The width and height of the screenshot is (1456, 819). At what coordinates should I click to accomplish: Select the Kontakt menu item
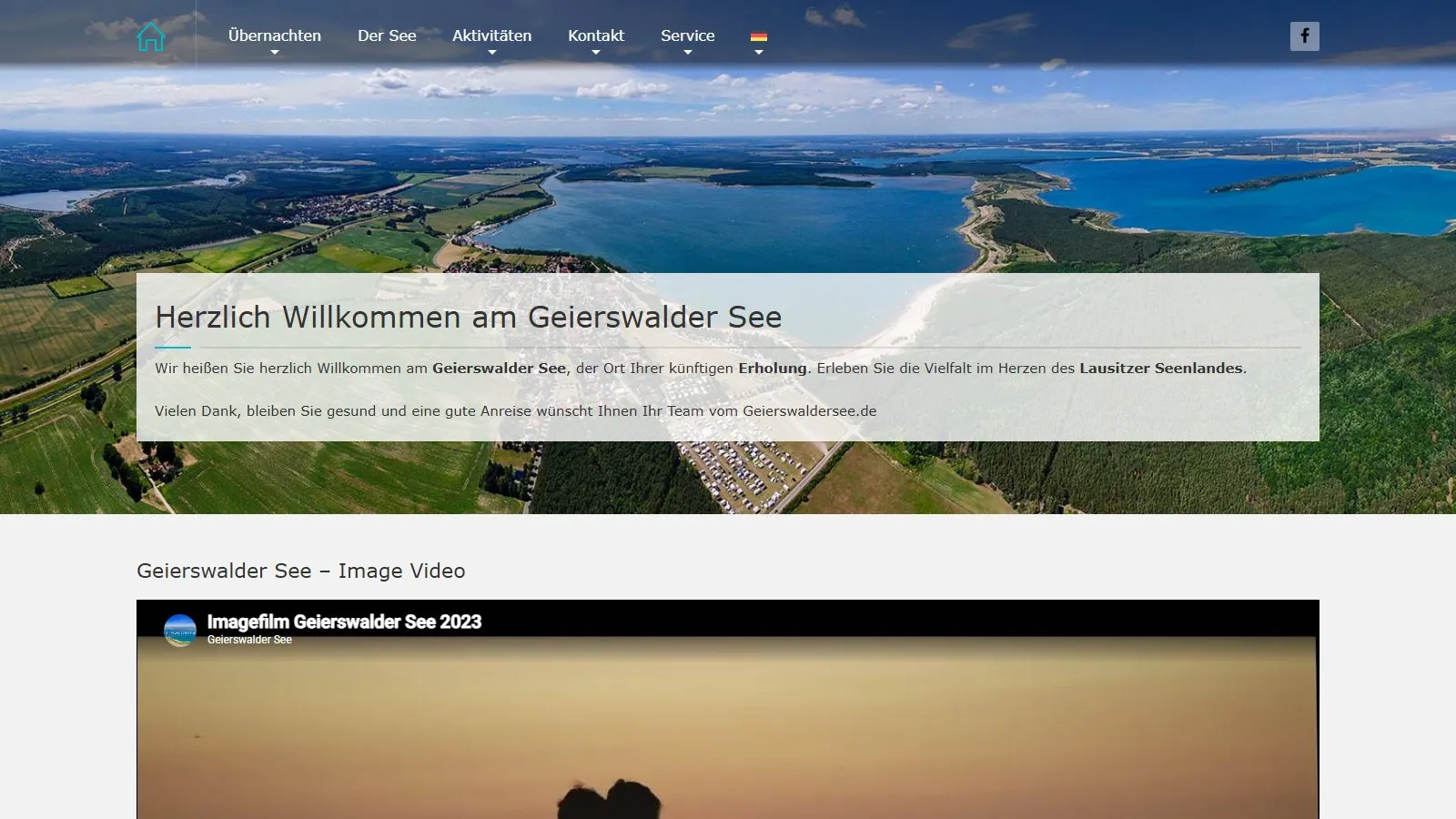[x=596, y=35]
